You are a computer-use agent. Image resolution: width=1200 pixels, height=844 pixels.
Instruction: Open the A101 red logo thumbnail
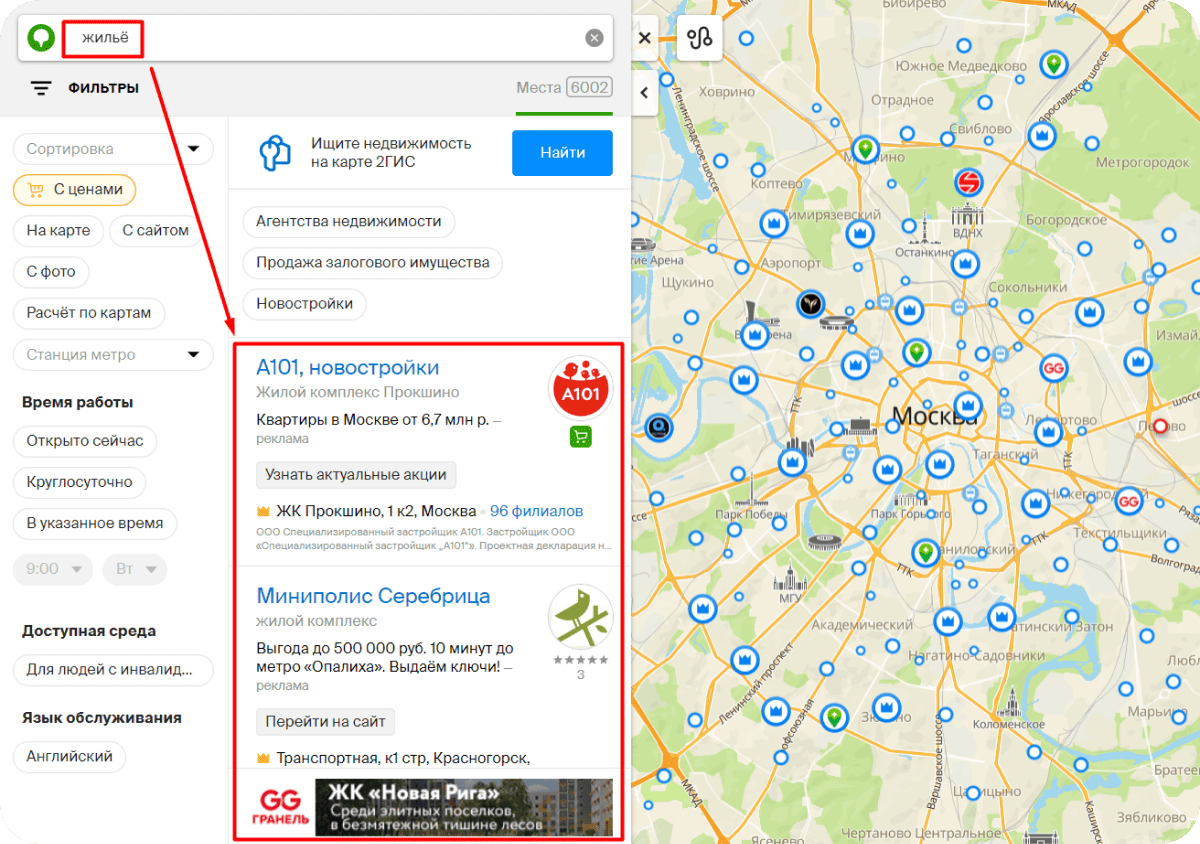(581, 385)
